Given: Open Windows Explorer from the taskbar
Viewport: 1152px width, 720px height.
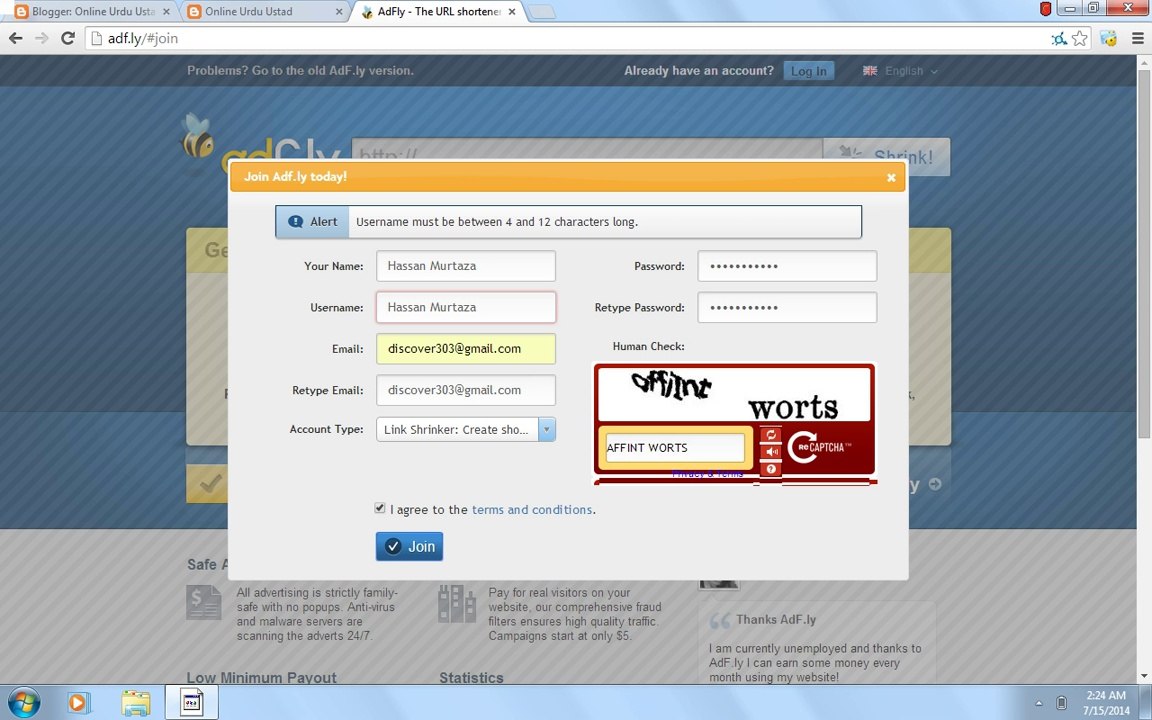Looking at the screenshot, I should coord(136,703).
